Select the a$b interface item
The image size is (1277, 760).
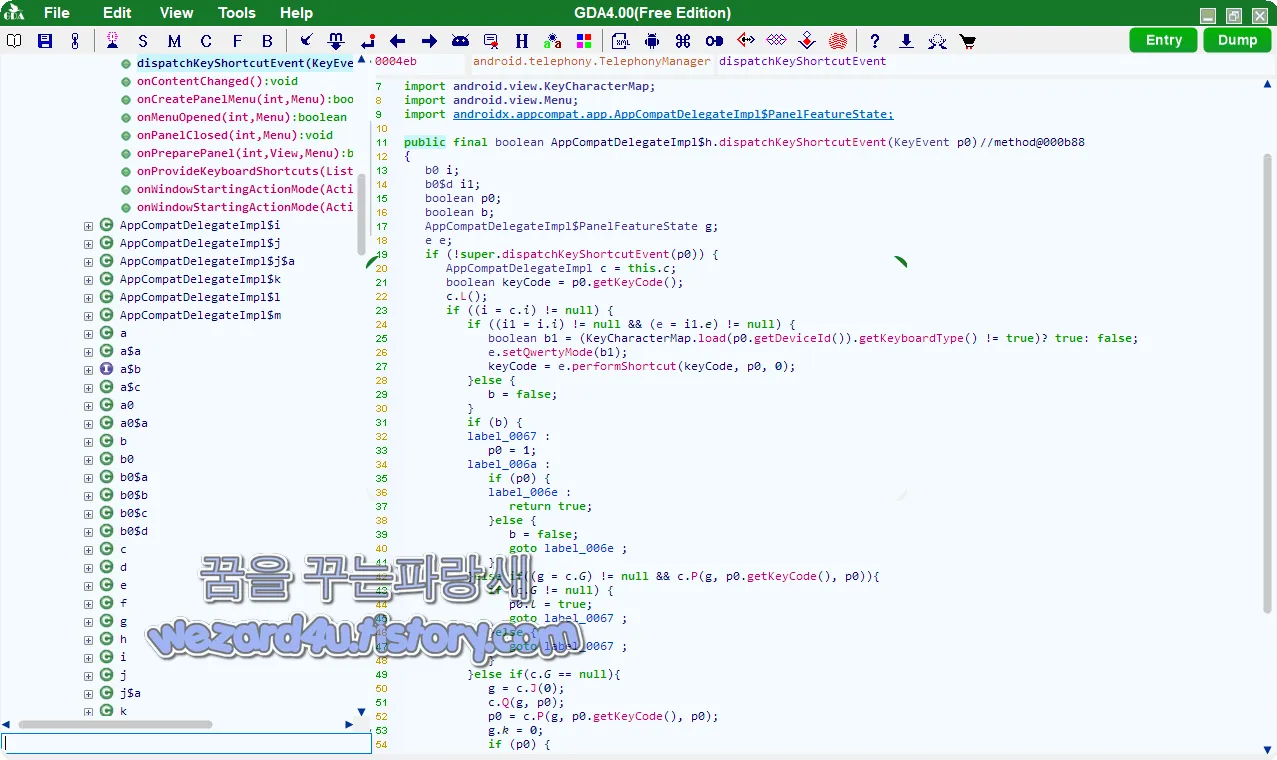pos(130,369)
